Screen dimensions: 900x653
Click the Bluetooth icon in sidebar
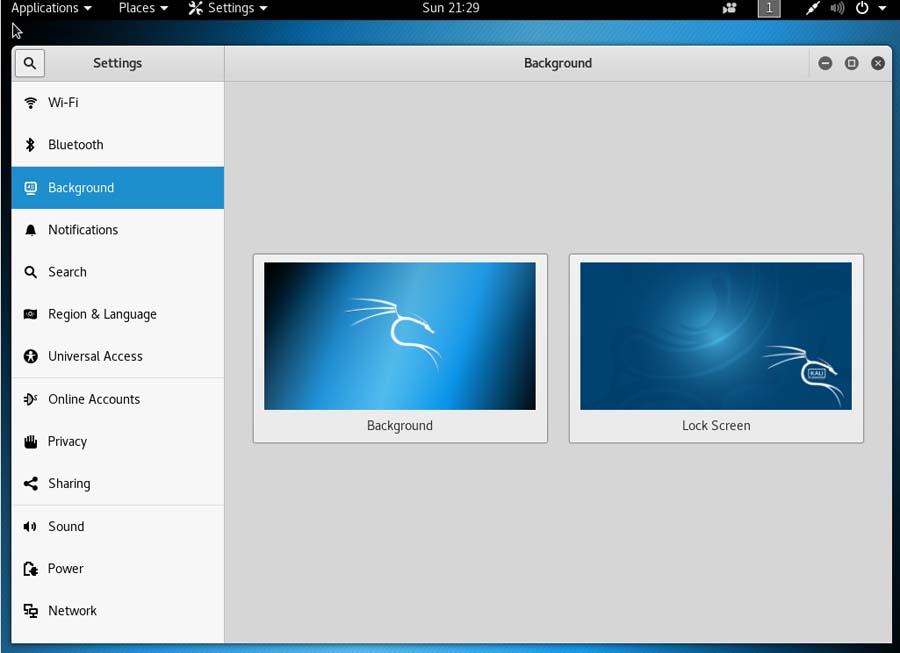(30, 145)
